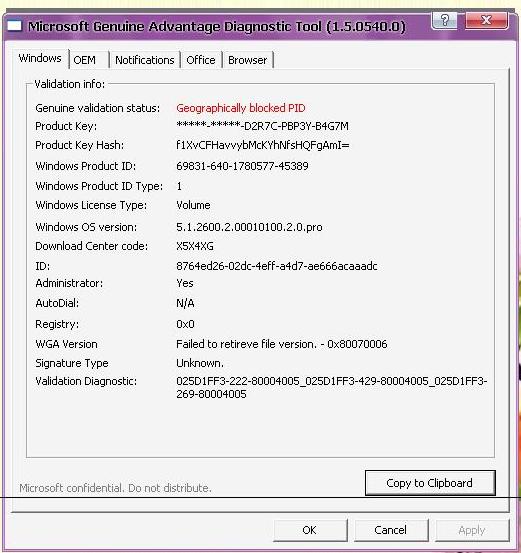Click the question mark help button
Viewport: 521px width, 553px height.
pos(444,20)
